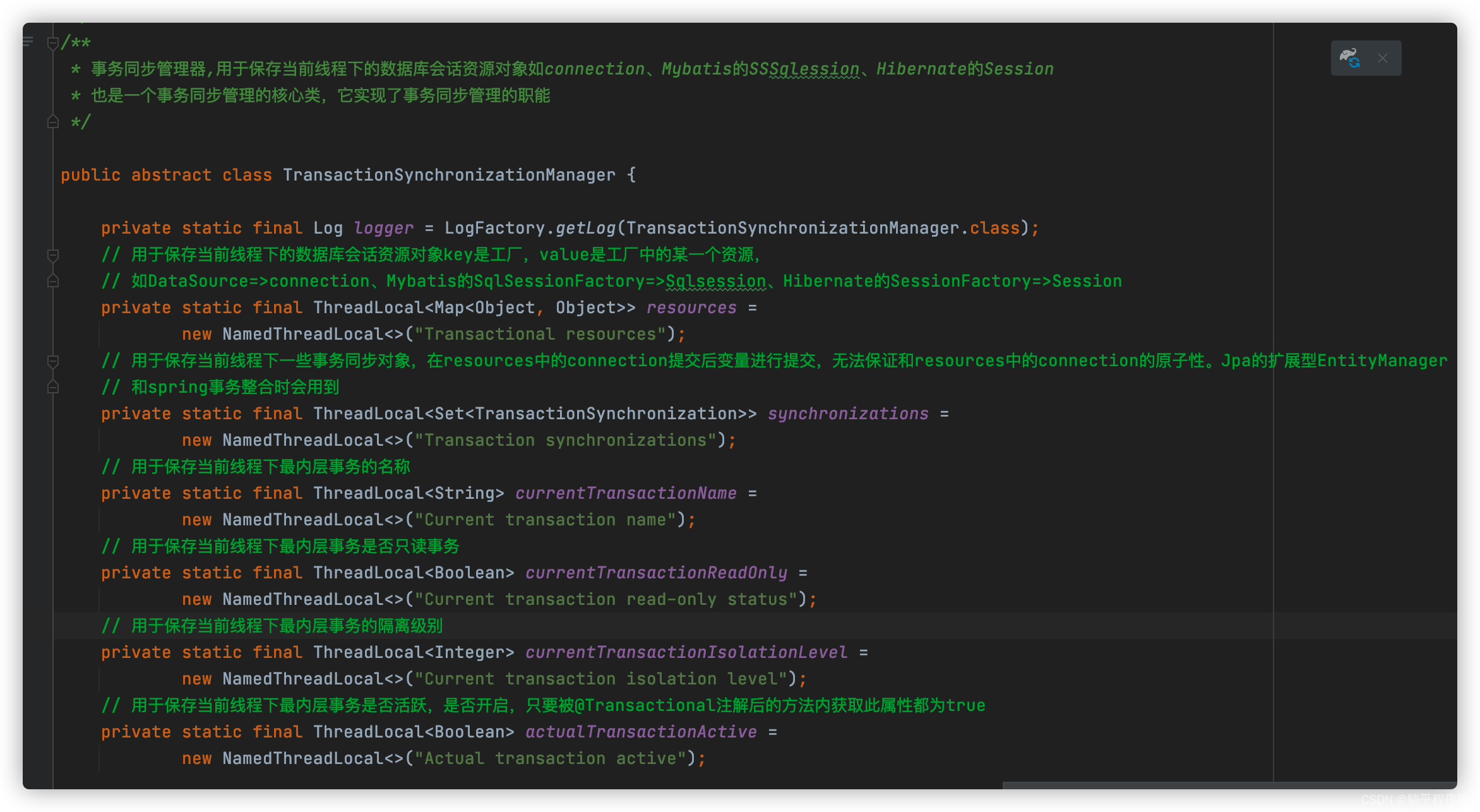Collapse comment starting with 用于保存当前线程下的数据库会话资源
The image size is (1480, 812).
[53, 255]
